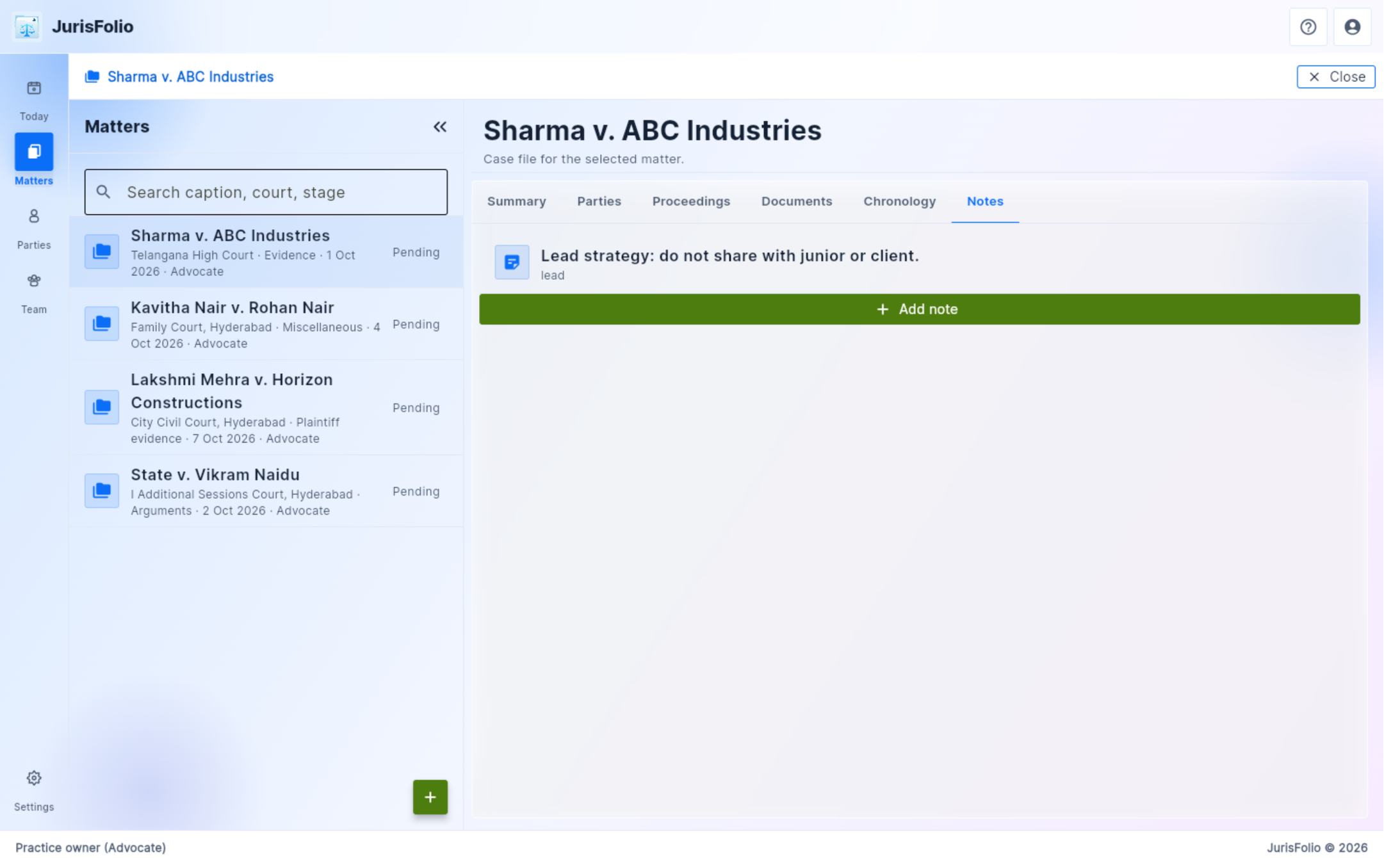
Task: Select the Matters sidebar item
Action: click(34, 159)
